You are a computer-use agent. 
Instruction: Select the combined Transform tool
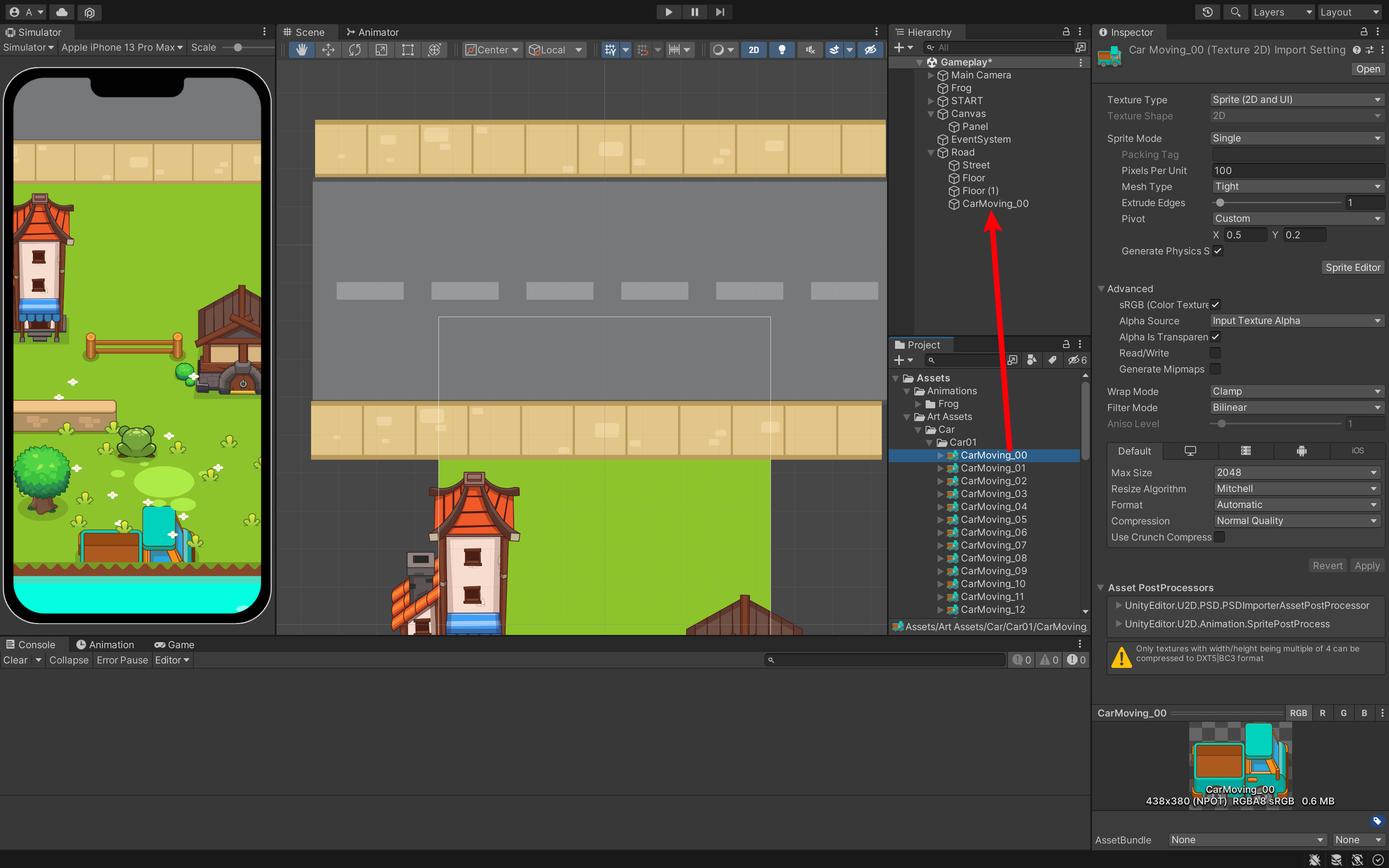(434, 50)
